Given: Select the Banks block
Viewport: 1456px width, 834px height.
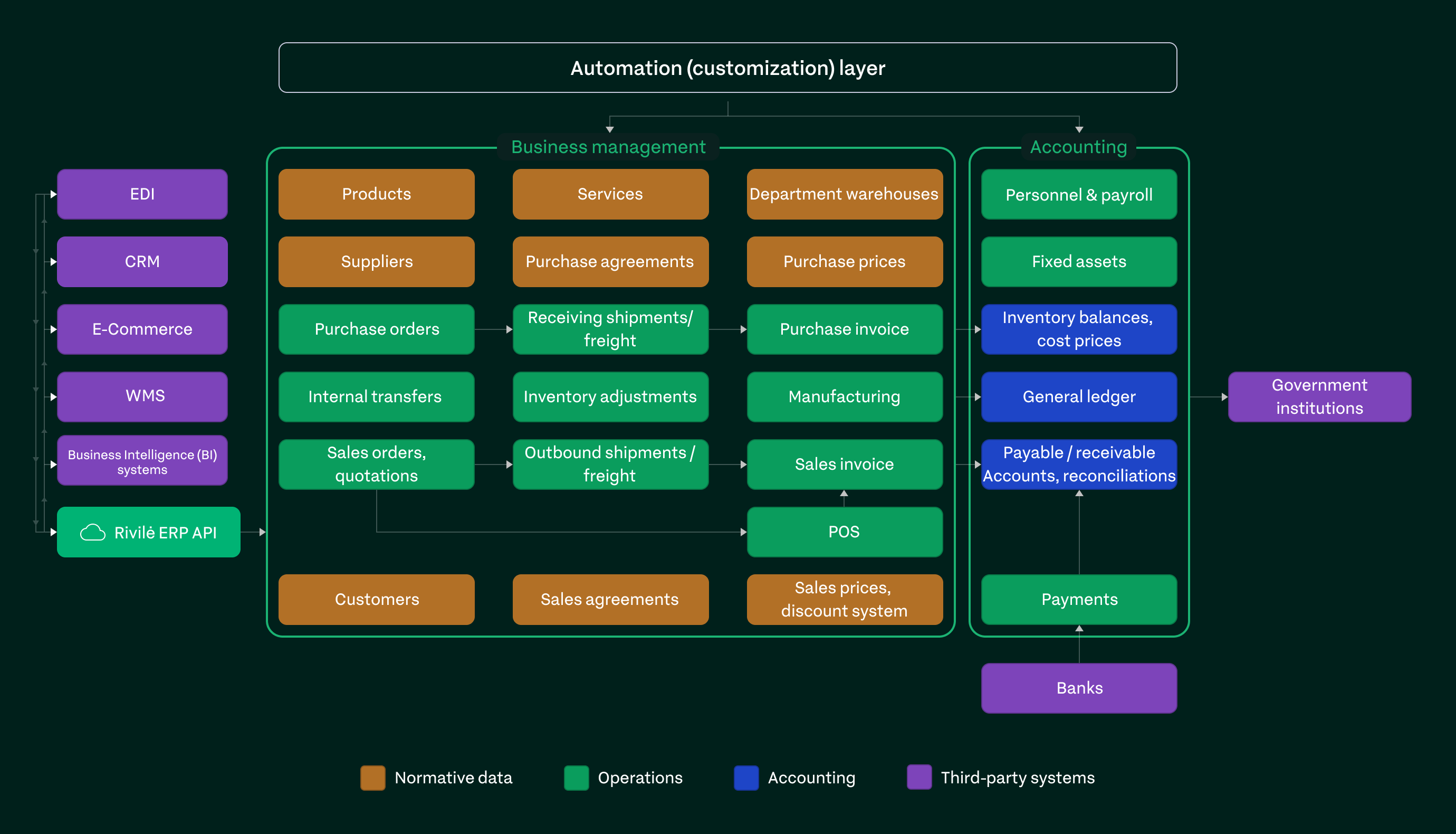Looking at the screenshot, I should tap(1079, 687).
